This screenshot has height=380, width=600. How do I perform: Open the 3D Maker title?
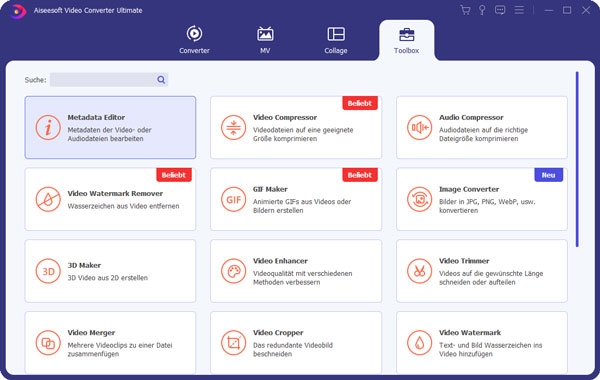[x=84, y=265]
